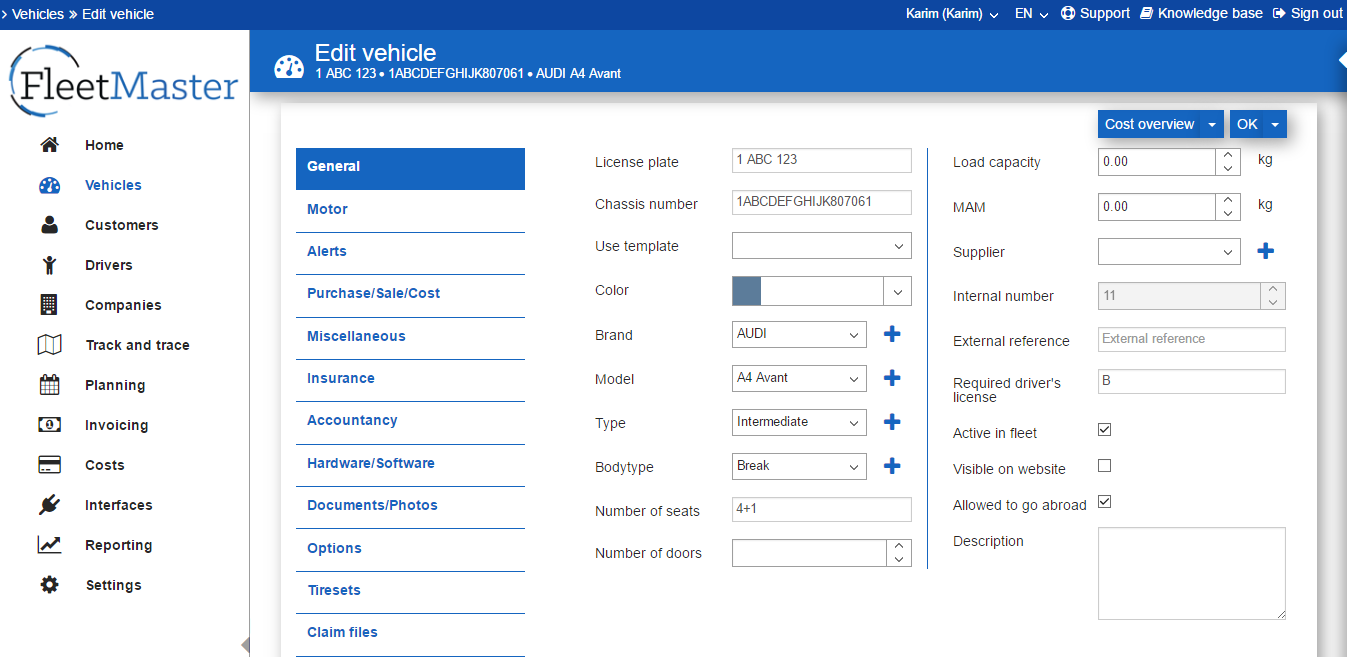Image resolution: width=1347 pixels, height=657 pixels.
Task: Click the Settings gear icon
Action: pos(49,585)
